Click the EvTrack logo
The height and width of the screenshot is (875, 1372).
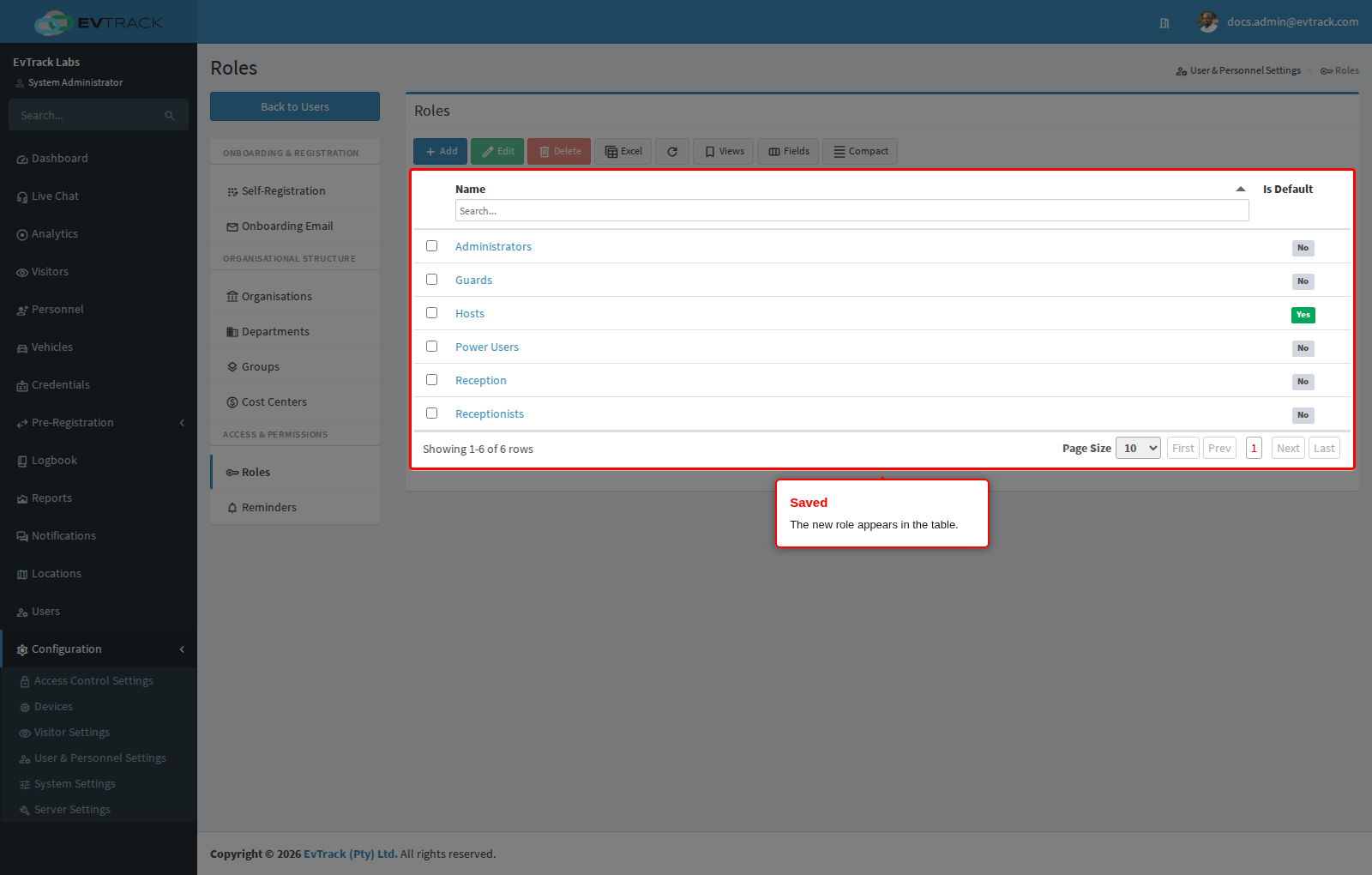pos(99,22)
